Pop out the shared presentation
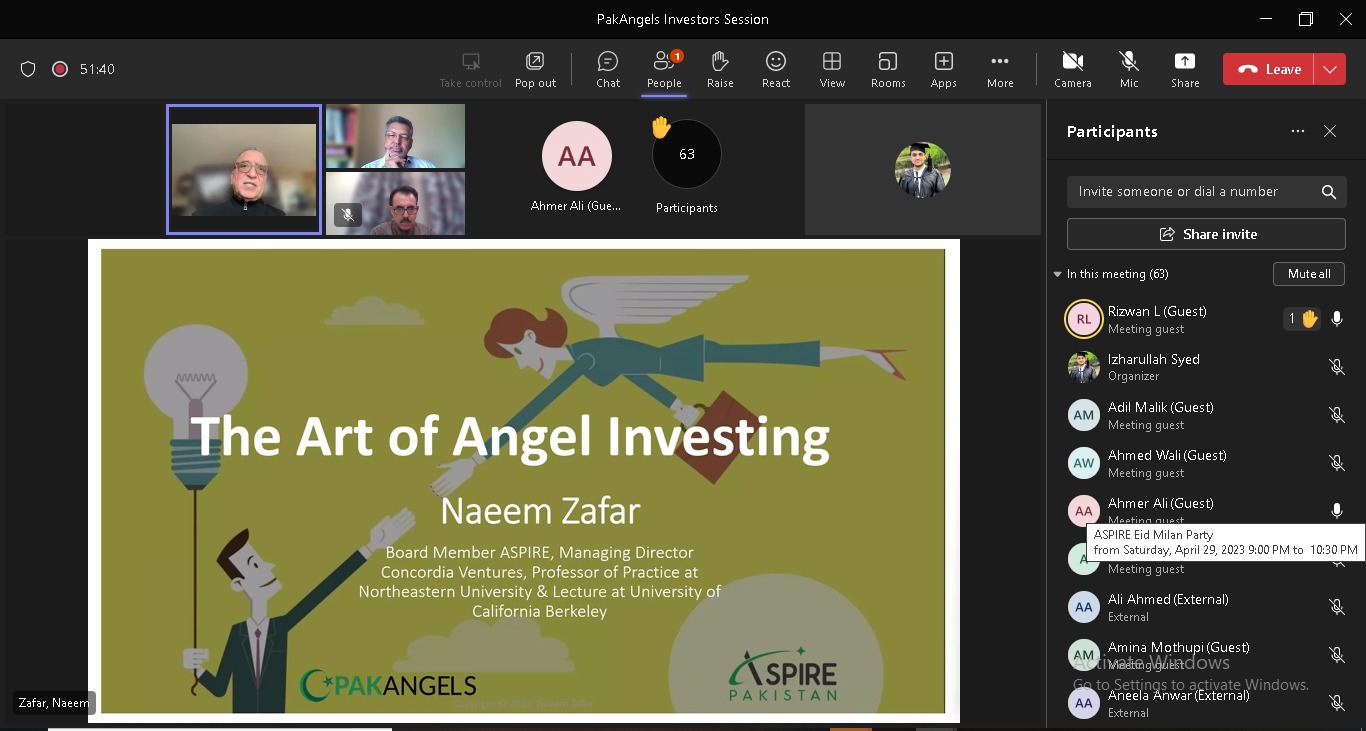Screen dimensions: 1366x731 coord(535,69)
